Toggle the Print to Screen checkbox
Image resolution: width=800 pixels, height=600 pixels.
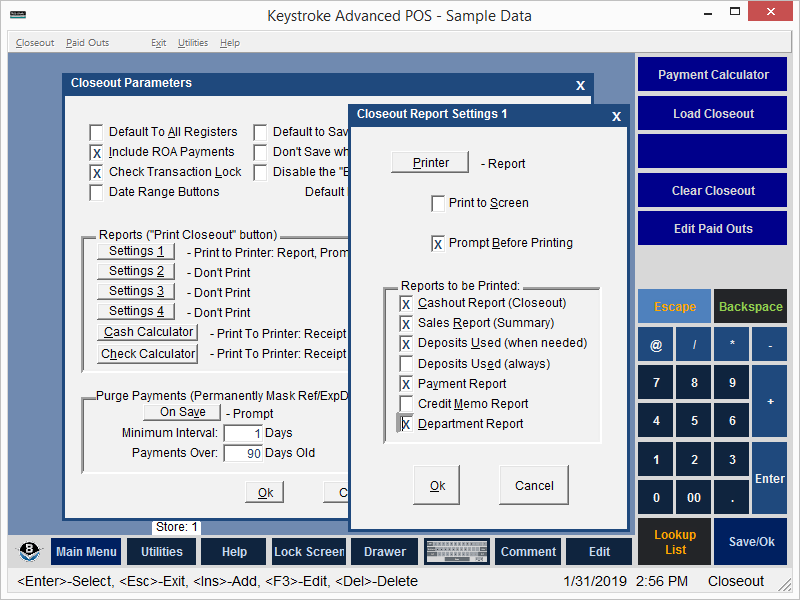click(438, 204)
